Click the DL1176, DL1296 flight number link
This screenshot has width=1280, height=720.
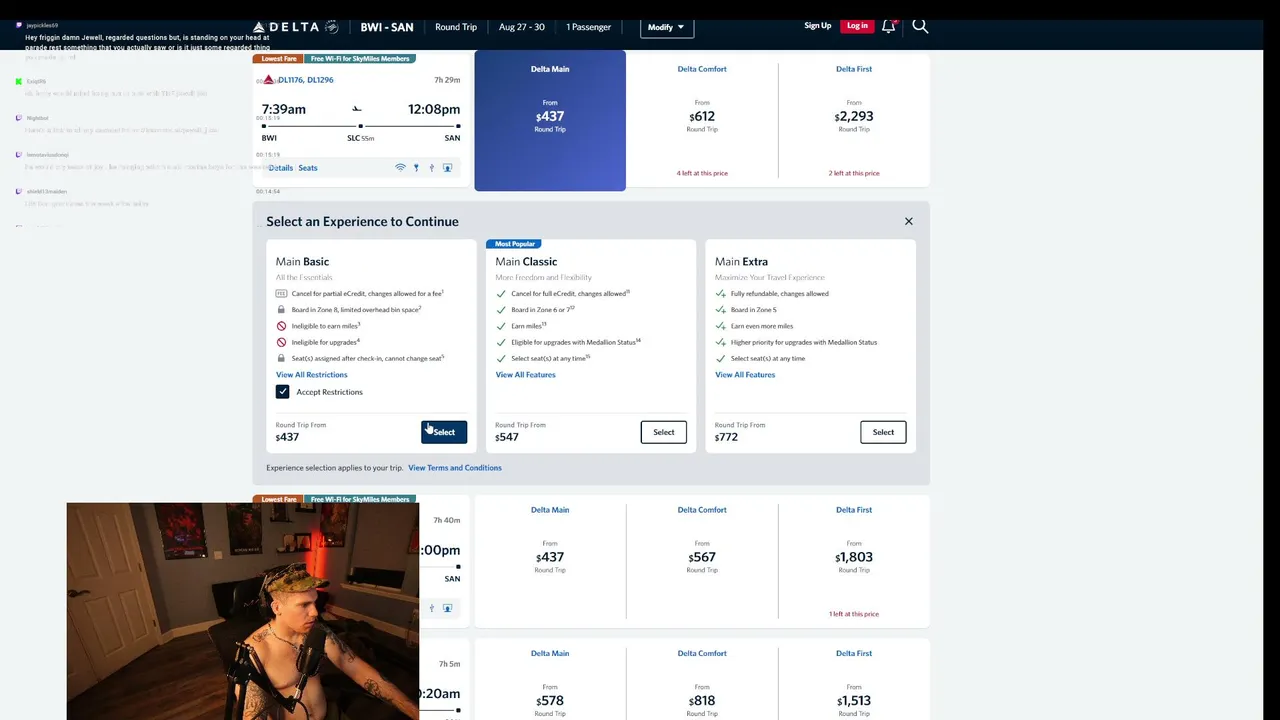[x=306, y=80]
